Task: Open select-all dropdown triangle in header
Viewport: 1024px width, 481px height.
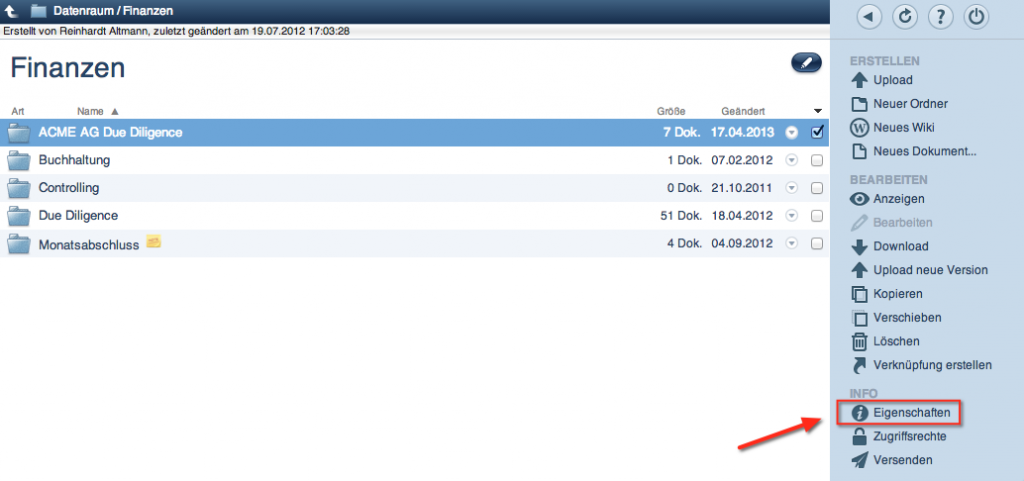Action: click(817, 110)
